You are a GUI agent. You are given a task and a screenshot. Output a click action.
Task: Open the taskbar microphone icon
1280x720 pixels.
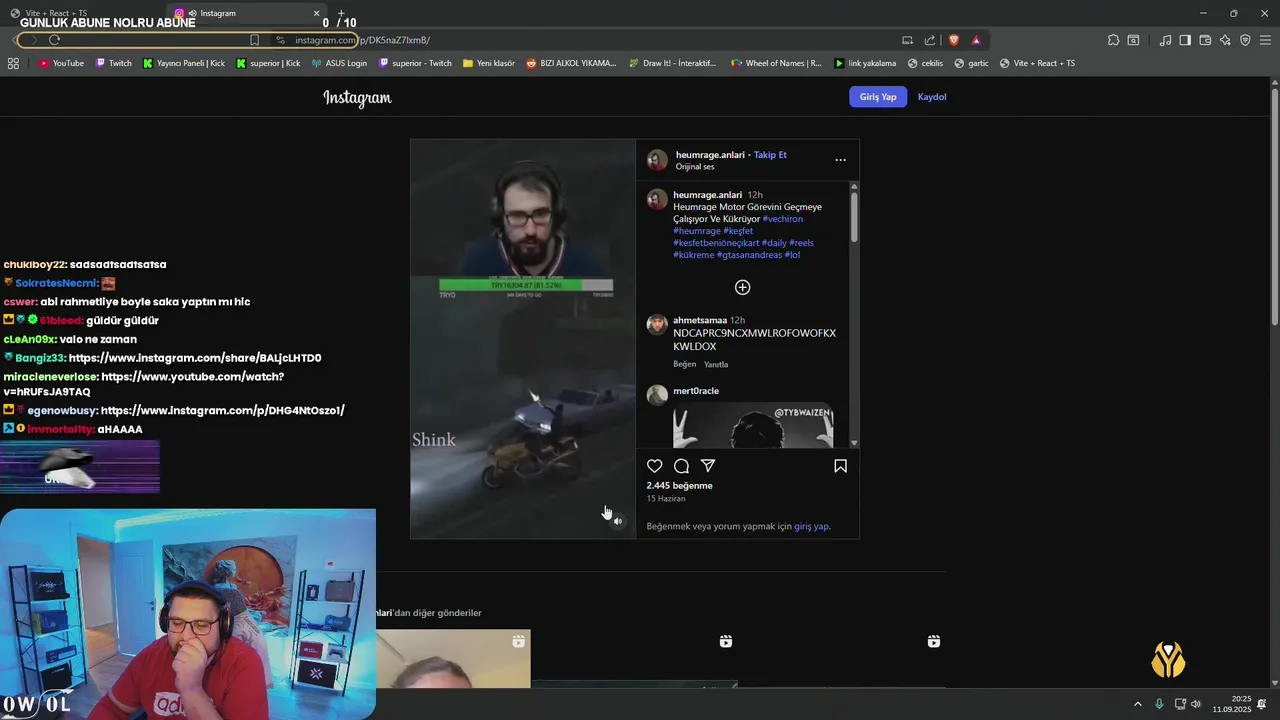coord(1159,704)
